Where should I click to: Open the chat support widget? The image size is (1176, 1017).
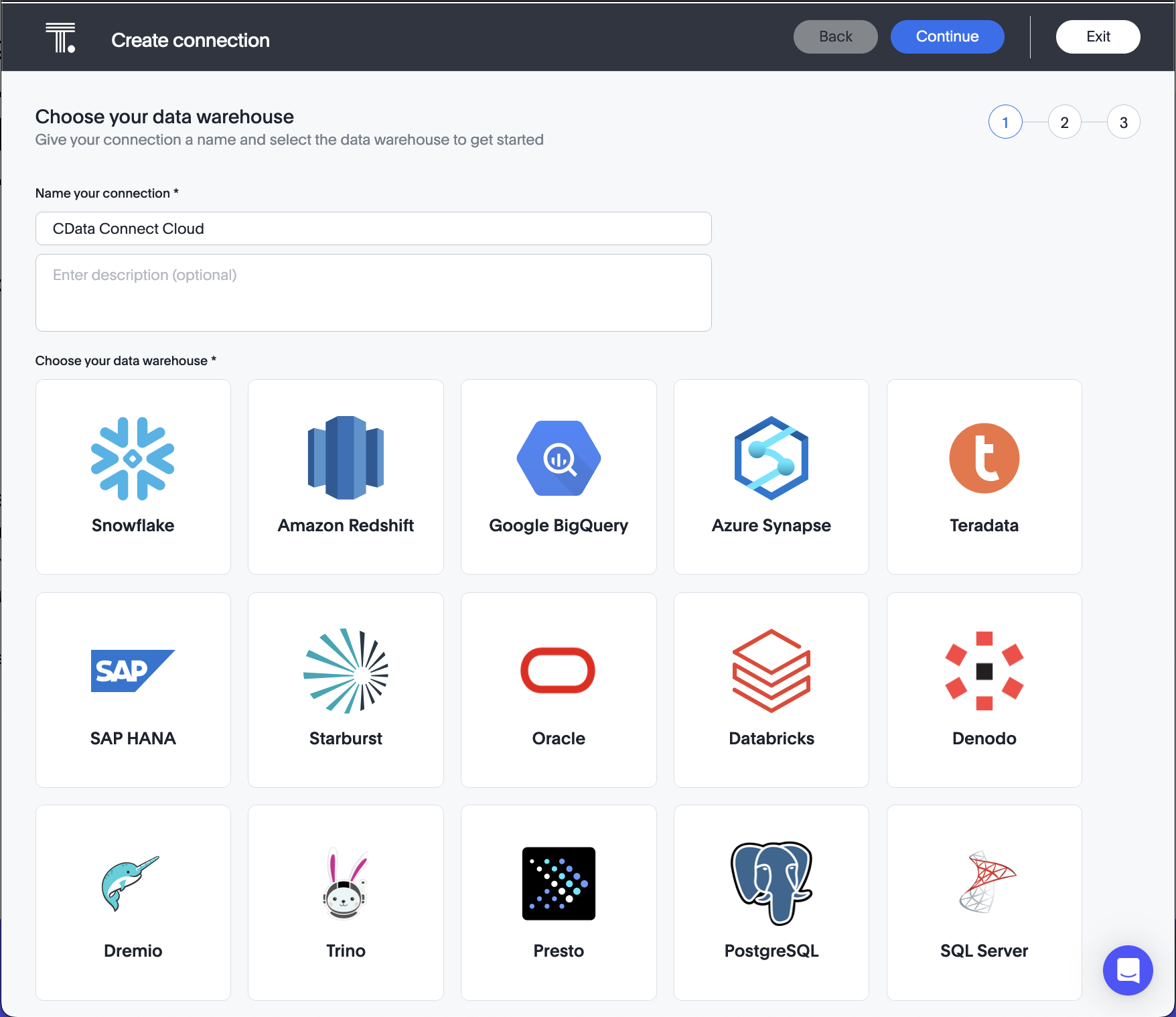(1128, 970)
